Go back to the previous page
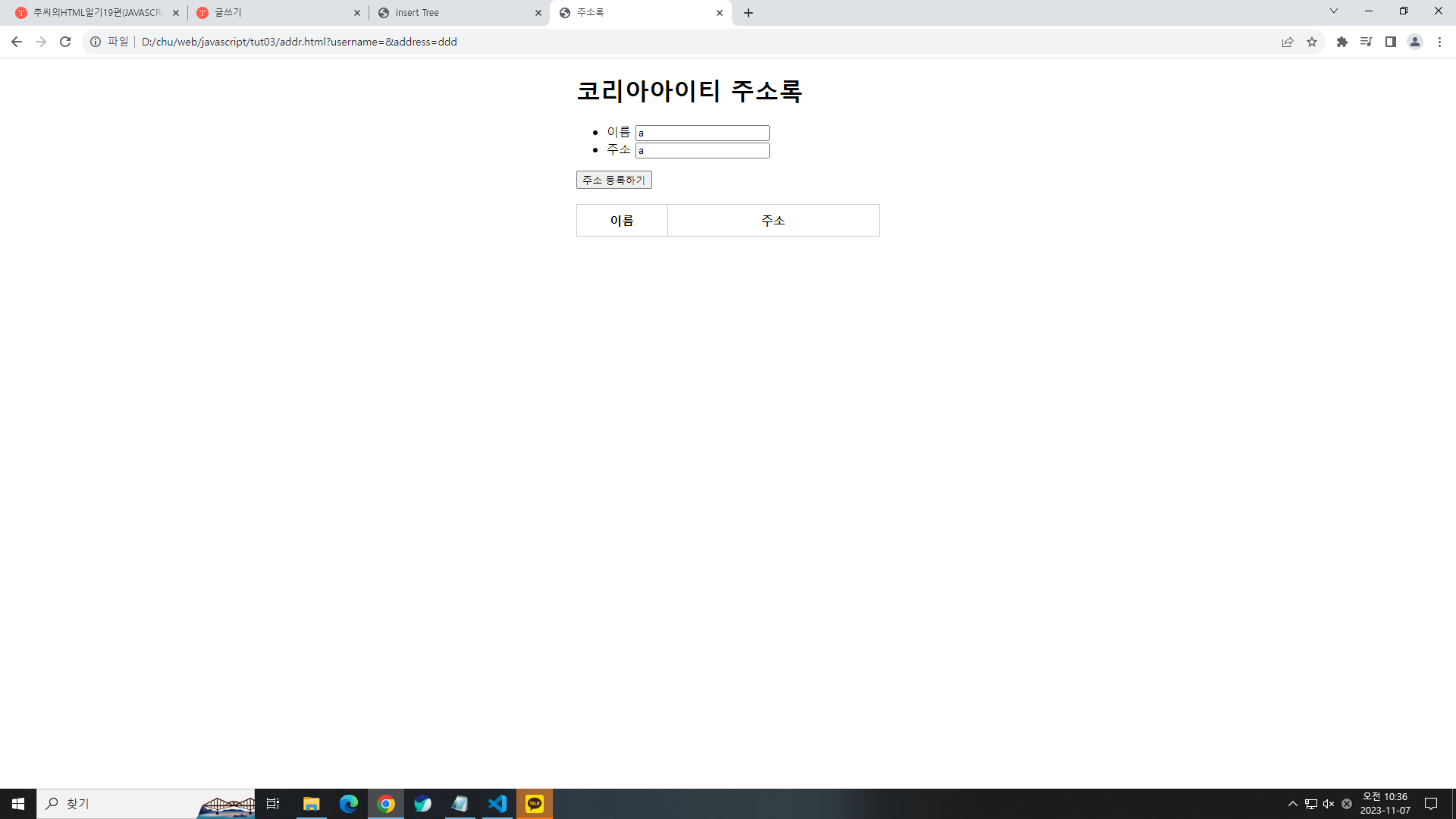 tap(17, 42)
